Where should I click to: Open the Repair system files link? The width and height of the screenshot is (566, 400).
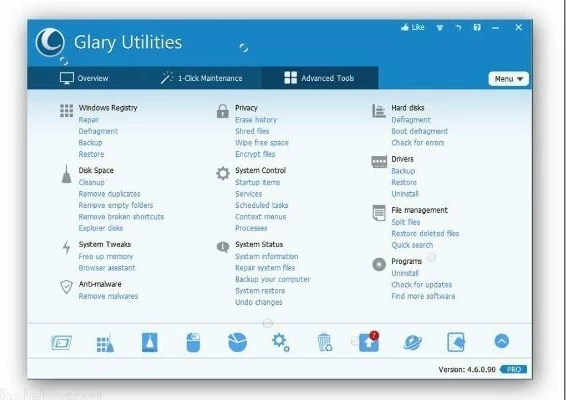[x=265, y=268]
